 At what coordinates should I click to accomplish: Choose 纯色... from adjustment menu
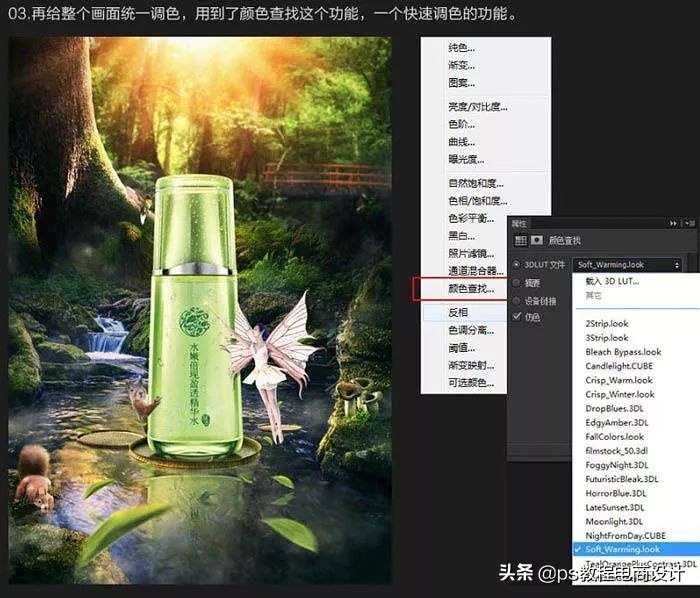462,48
